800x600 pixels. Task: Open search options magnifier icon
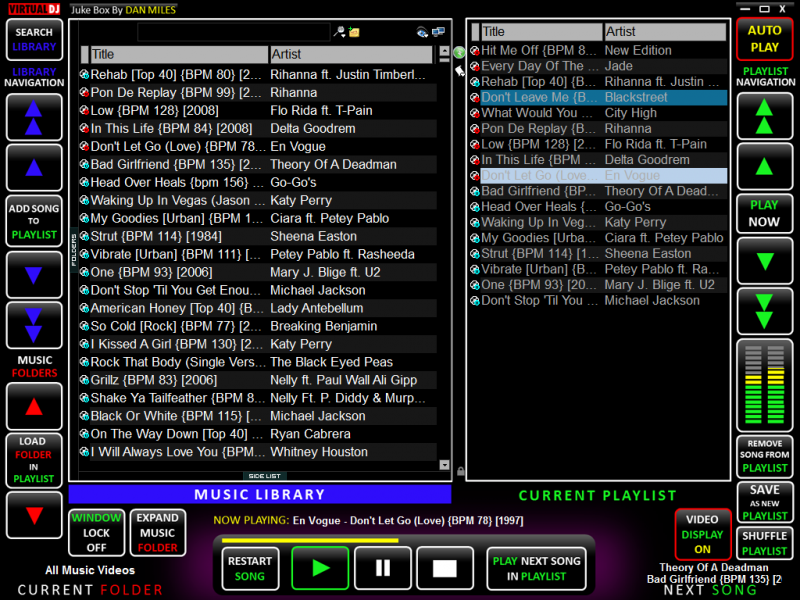click(339, 32)
